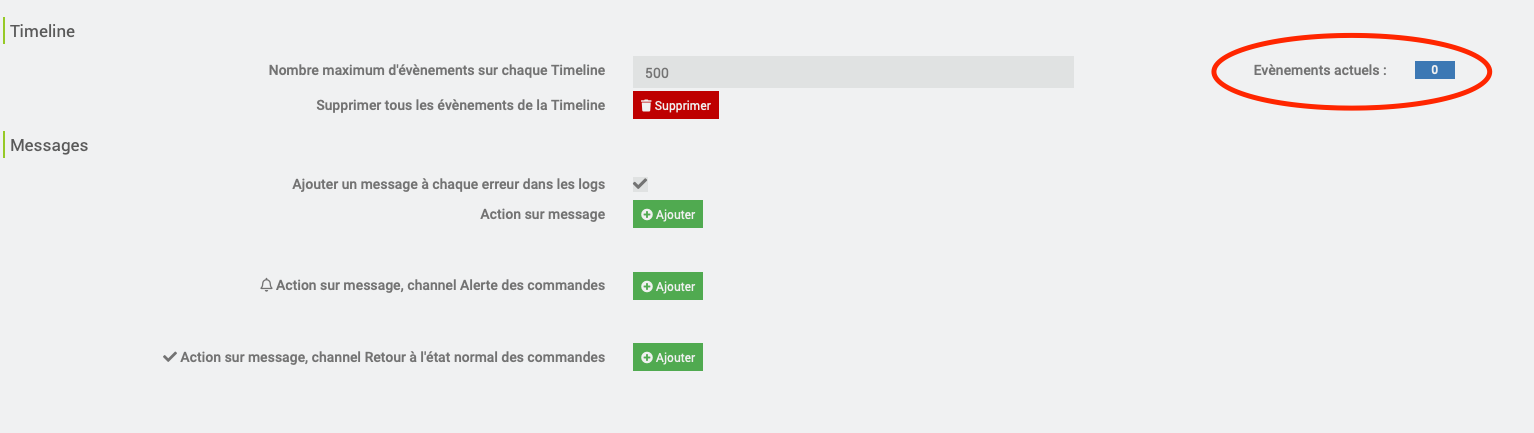1534x433 pixels.
Task: Click the plus icon beside Action sur message
Action: coord(647,215)
